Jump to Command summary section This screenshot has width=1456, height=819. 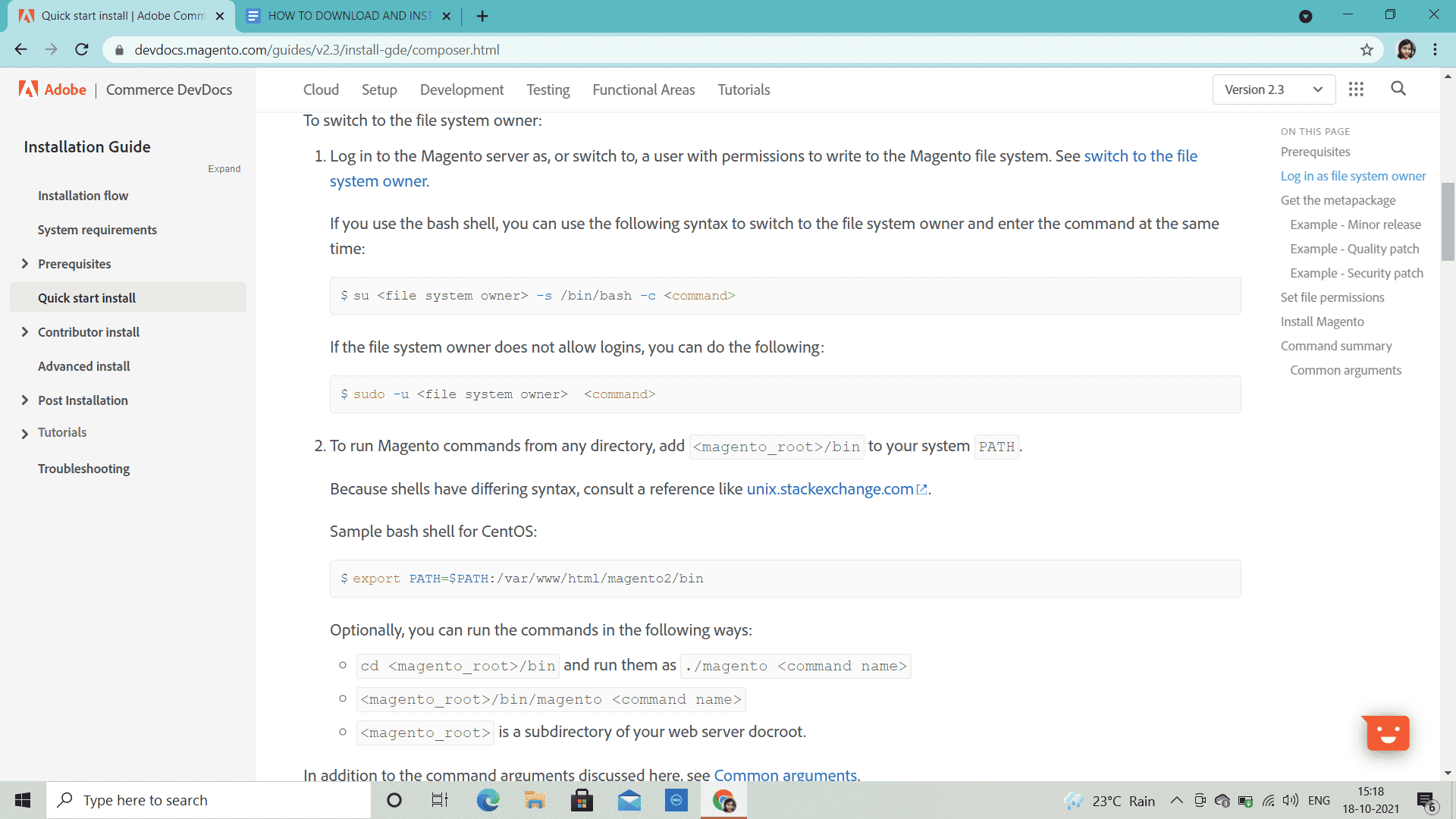[1336, 346]
